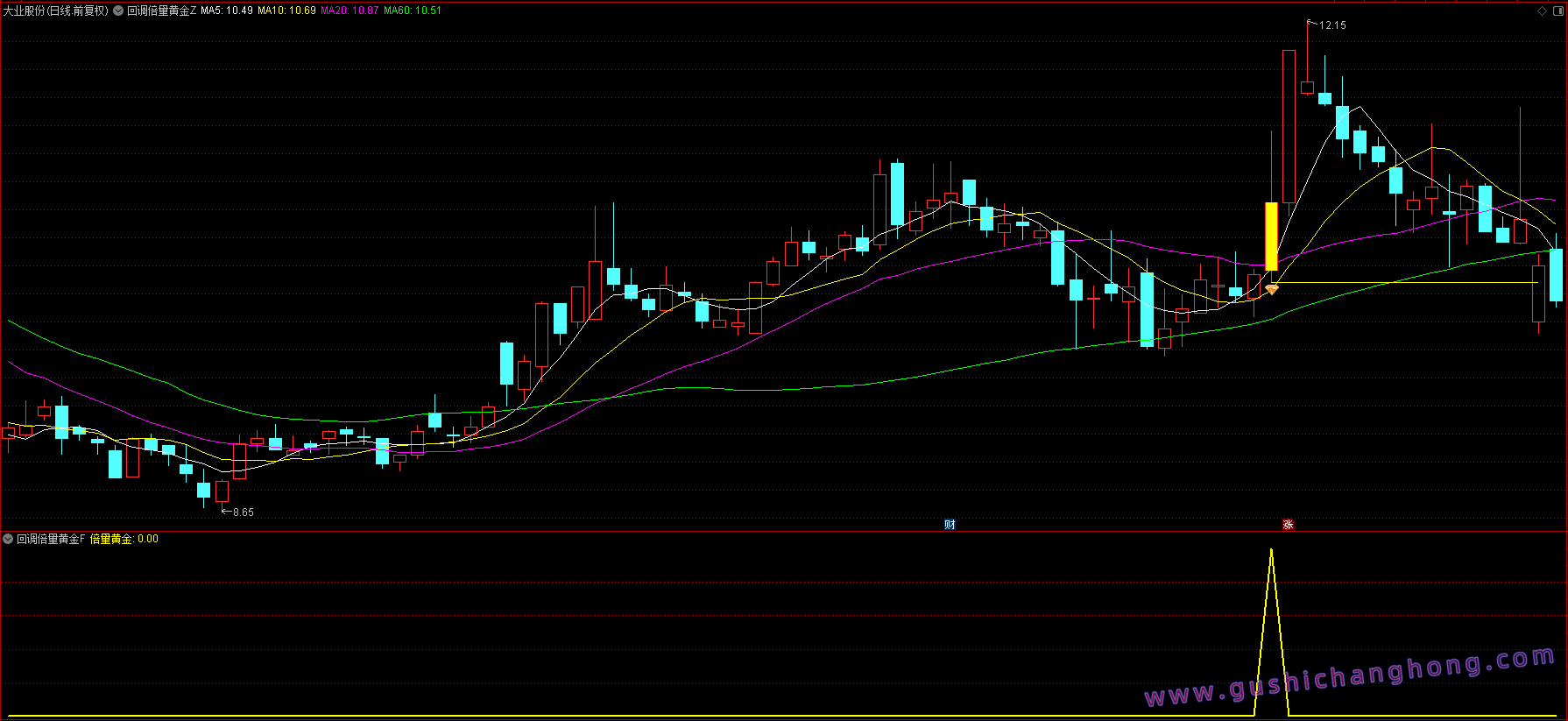
Task: Click the green MA60 value label
Action: (413, 11)
